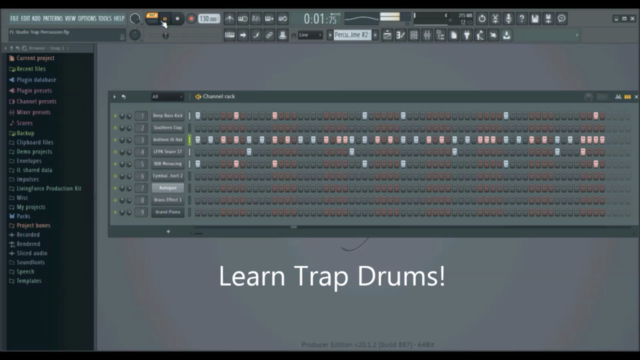640x360 pixels.
Task: Open the Browser view icon
Action: pyautogui.click(x=440, y=35)
